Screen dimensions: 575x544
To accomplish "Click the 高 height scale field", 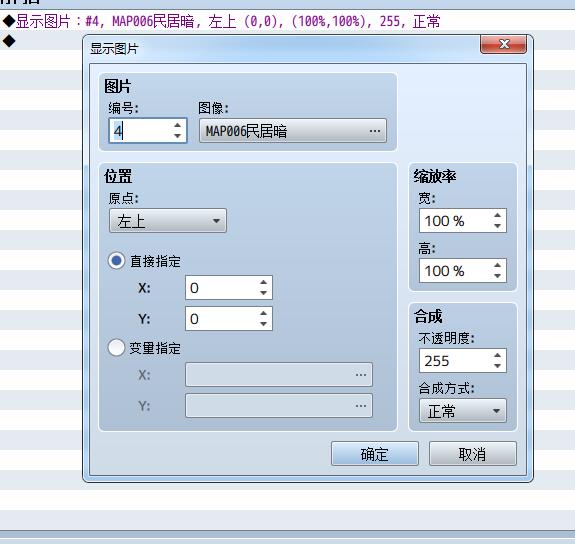I will tap(463, 271).
